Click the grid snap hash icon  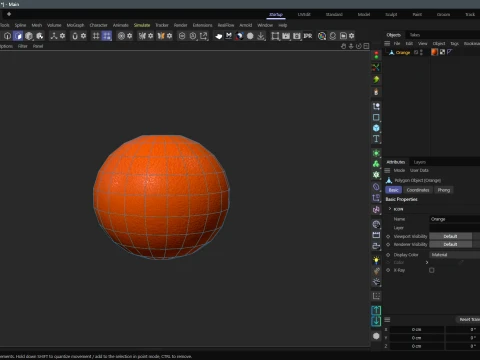point(96,36)
